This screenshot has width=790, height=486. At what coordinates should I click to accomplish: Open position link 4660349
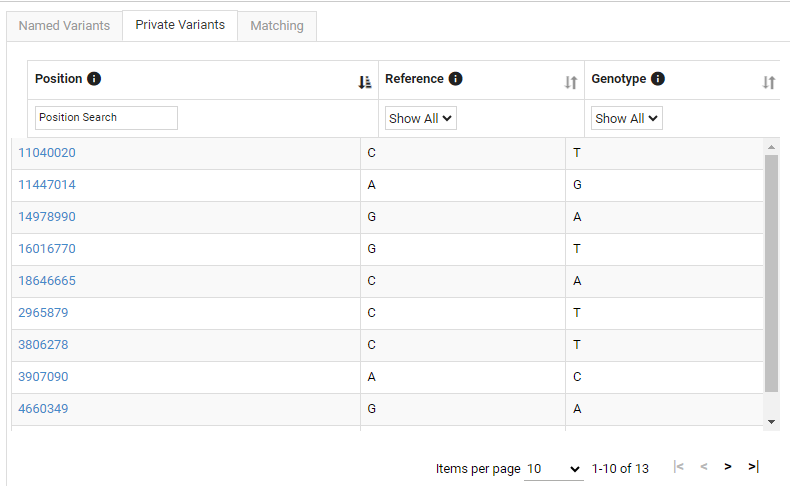(43, 408)
